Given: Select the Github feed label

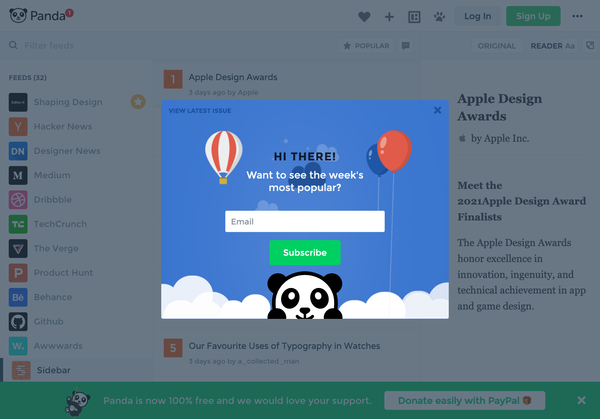Looking at the screenshot, I should tap(49, 322).
